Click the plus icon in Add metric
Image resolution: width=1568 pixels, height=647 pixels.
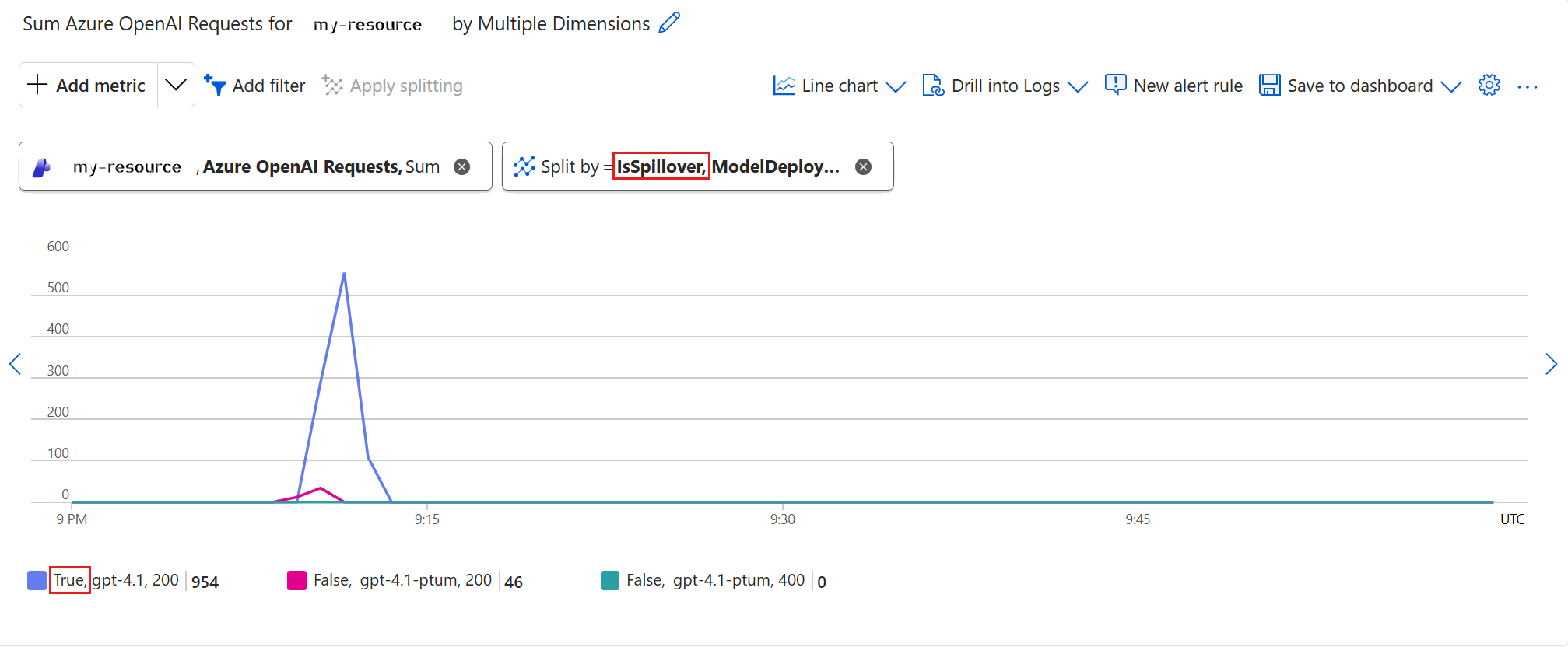[x=37, y=85]
